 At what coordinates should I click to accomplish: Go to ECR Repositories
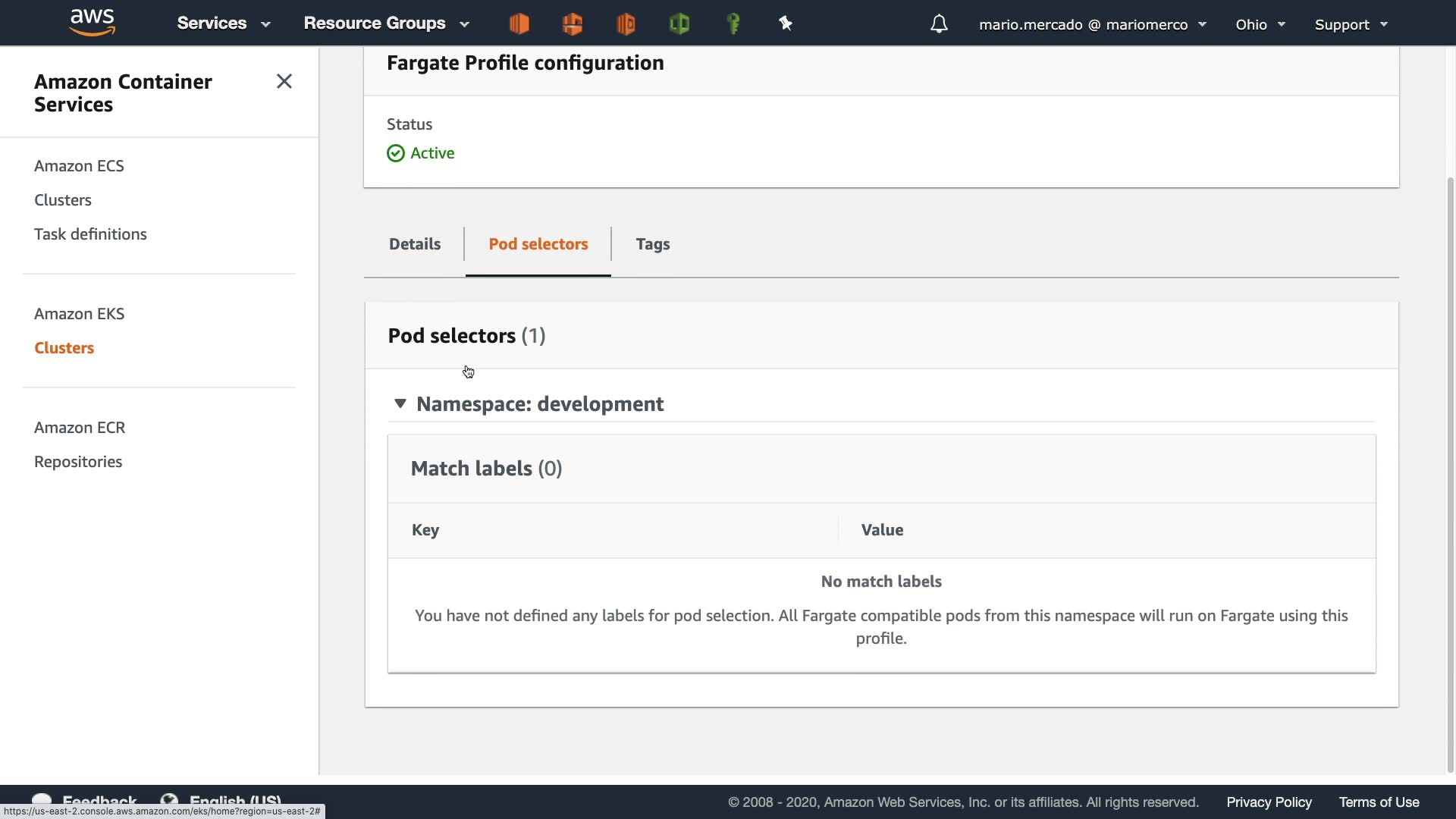[x=78, y=462]
